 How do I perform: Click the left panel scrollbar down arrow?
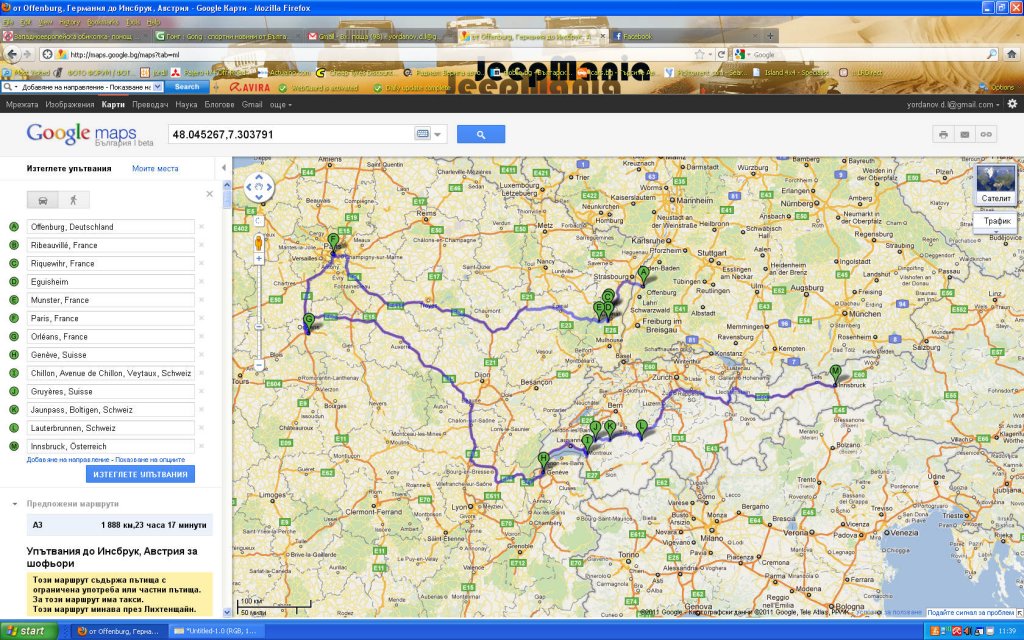pos(227,613)
